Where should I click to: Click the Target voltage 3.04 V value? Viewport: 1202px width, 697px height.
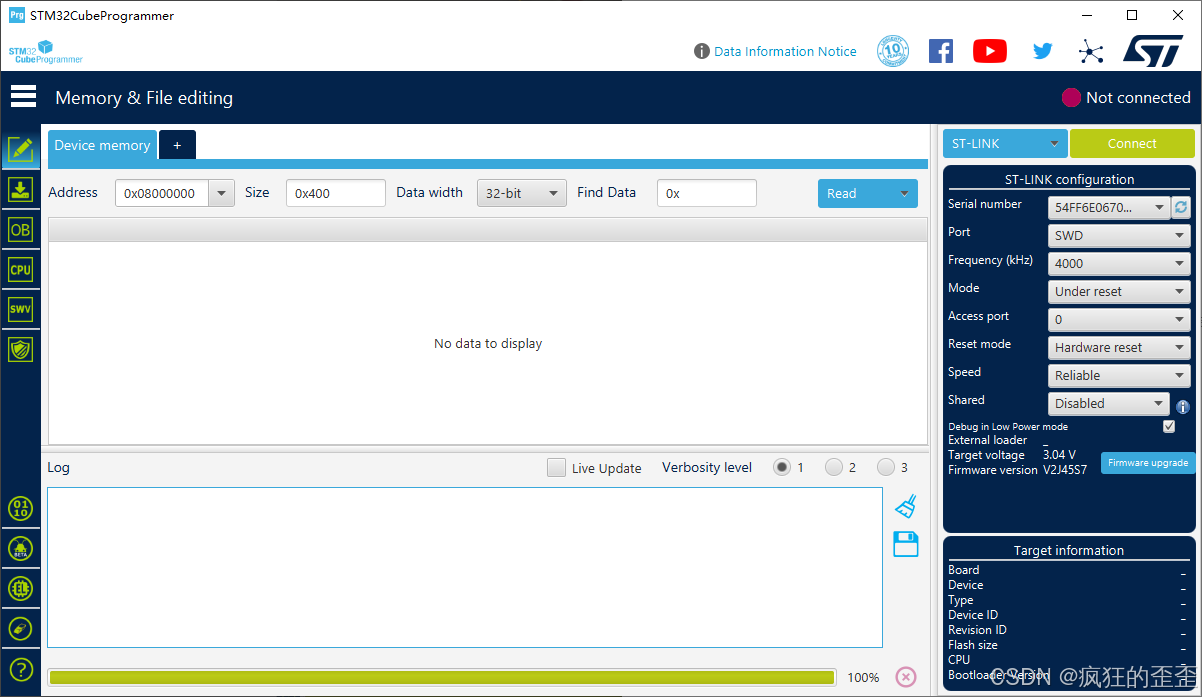(1059, 455)
